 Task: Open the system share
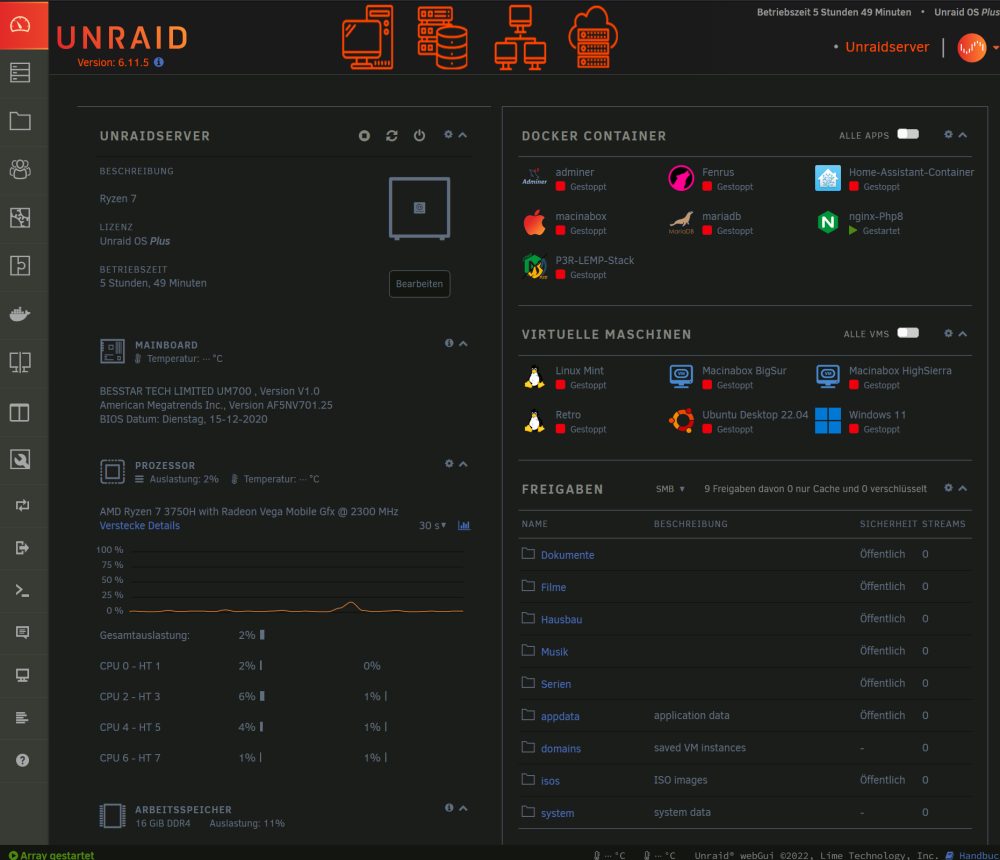[x=557, y=813]
